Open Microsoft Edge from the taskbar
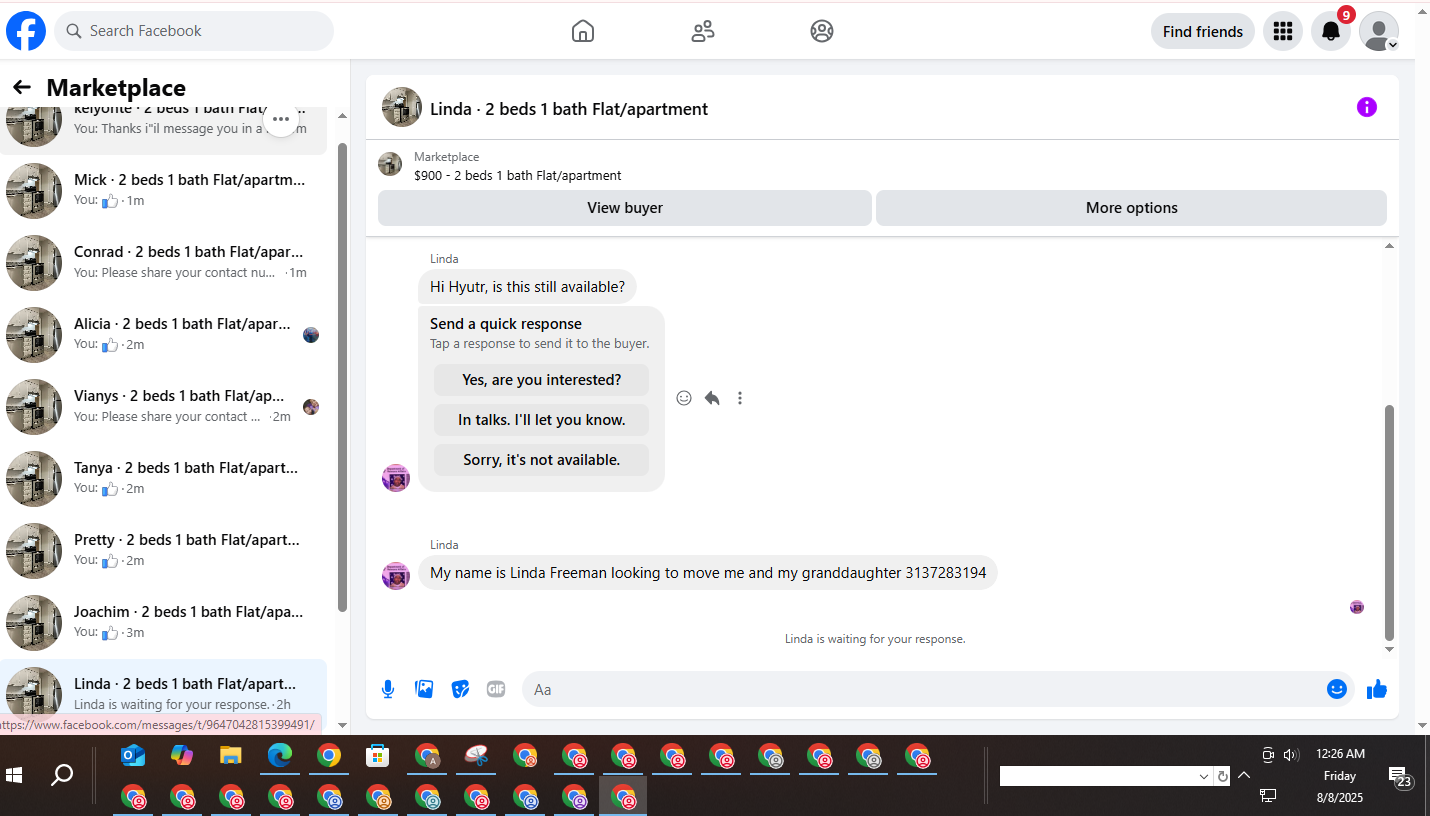 click(280, 756)
